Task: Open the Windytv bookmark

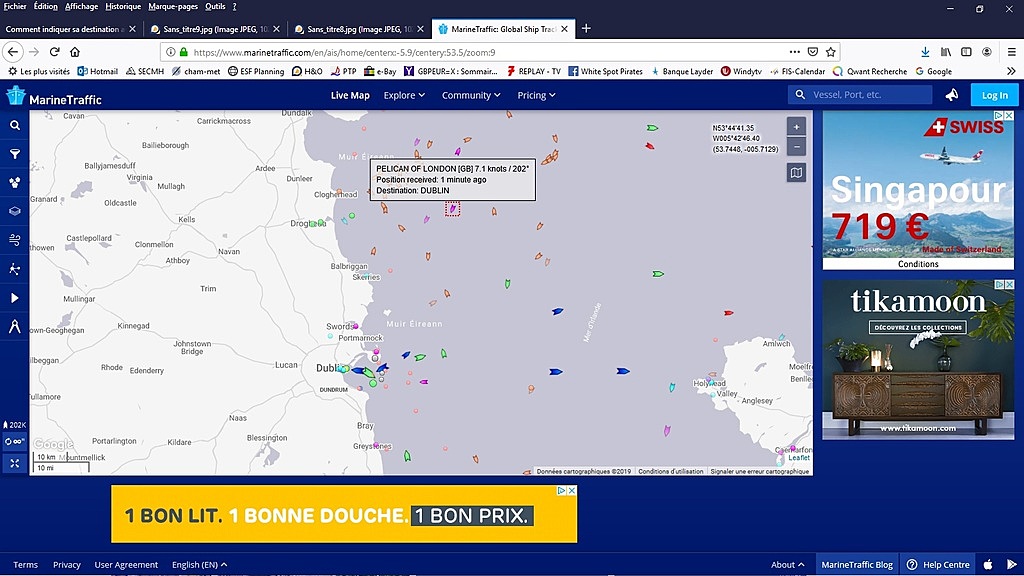Action: coord(741,71)
